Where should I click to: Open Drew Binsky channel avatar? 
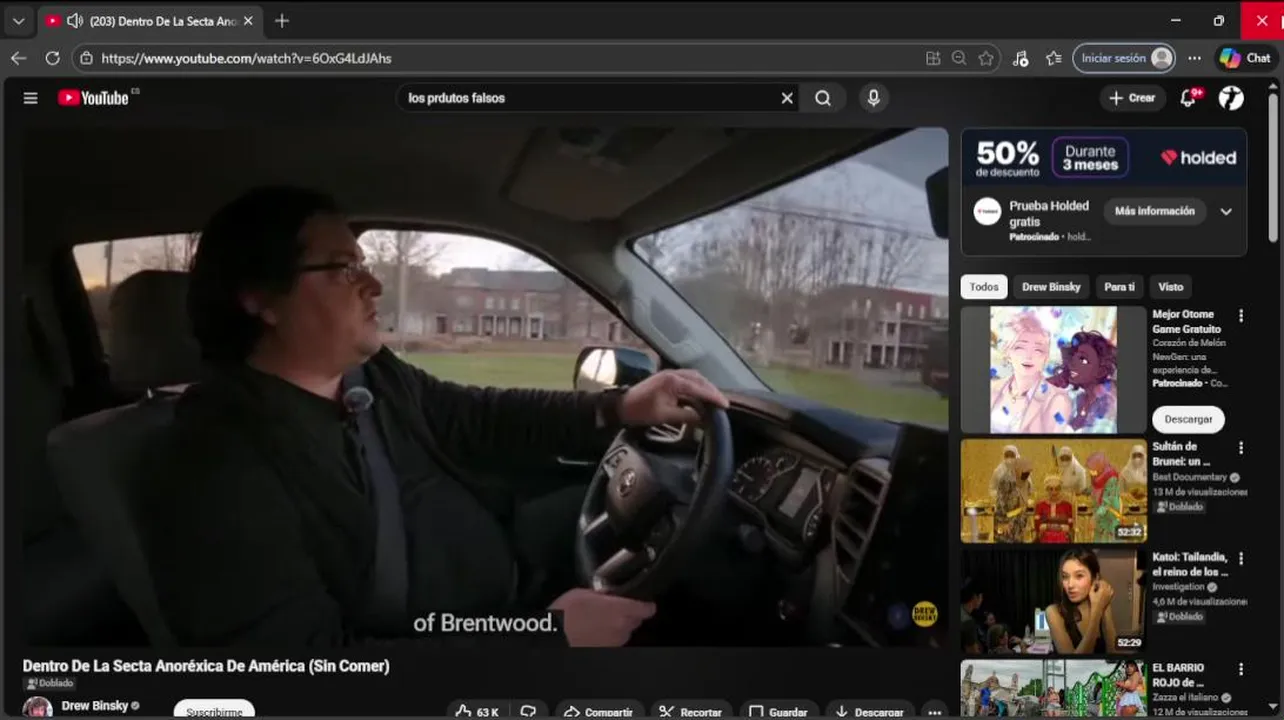click(x=38, y=708)
